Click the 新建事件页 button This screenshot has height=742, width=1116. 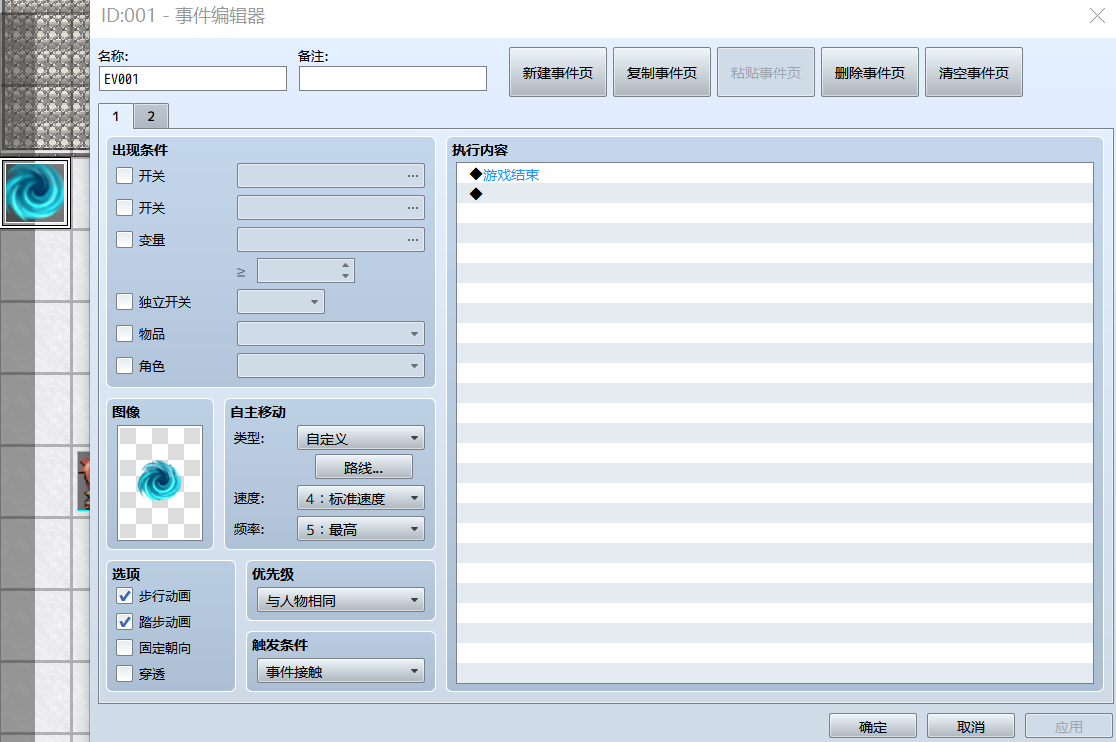point(558,72)
